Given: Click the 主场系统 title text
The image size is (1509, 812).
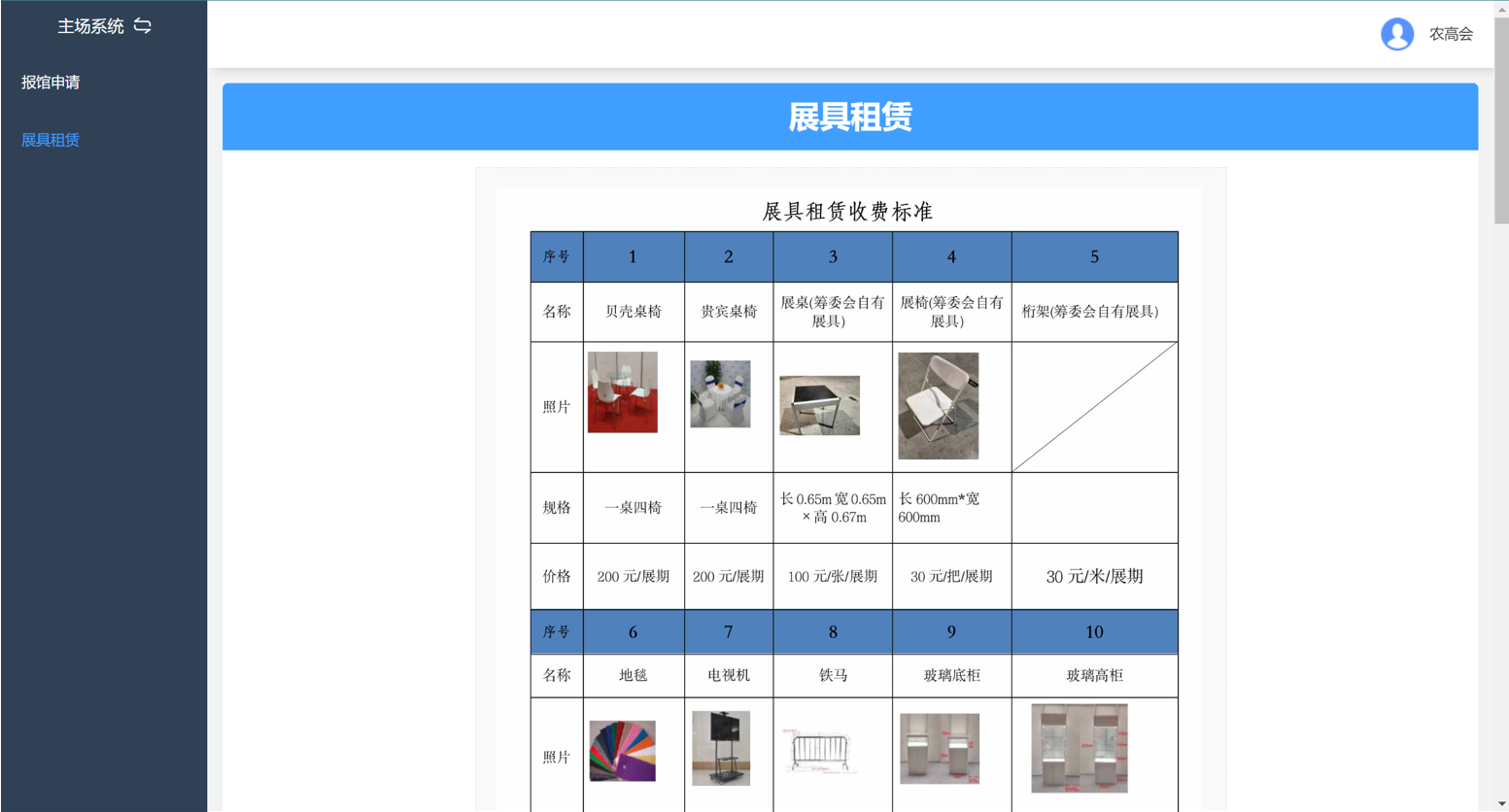Looking at the screenshot, I should tap(90, 26).
